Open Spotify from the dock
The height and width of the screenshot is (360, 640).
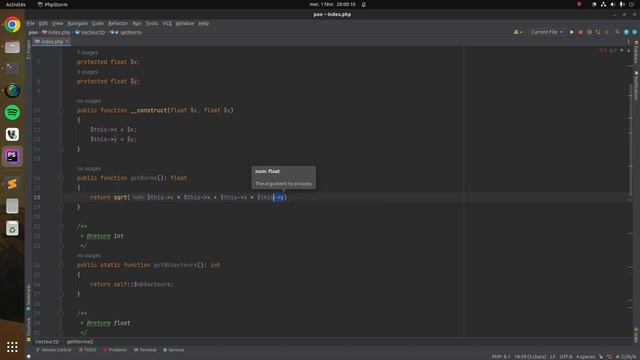[x=12, y=112]
